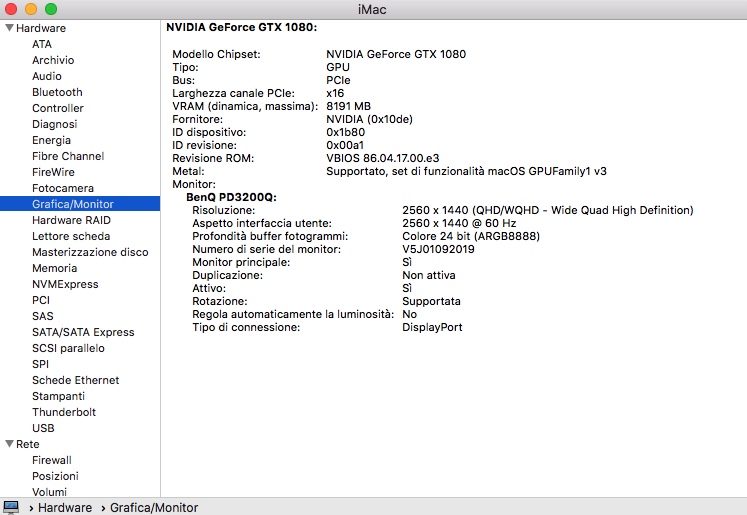747x515 pixels.
Task: Select Firewall under Rete
Action: pyautogui.click(x=52, y=460)
